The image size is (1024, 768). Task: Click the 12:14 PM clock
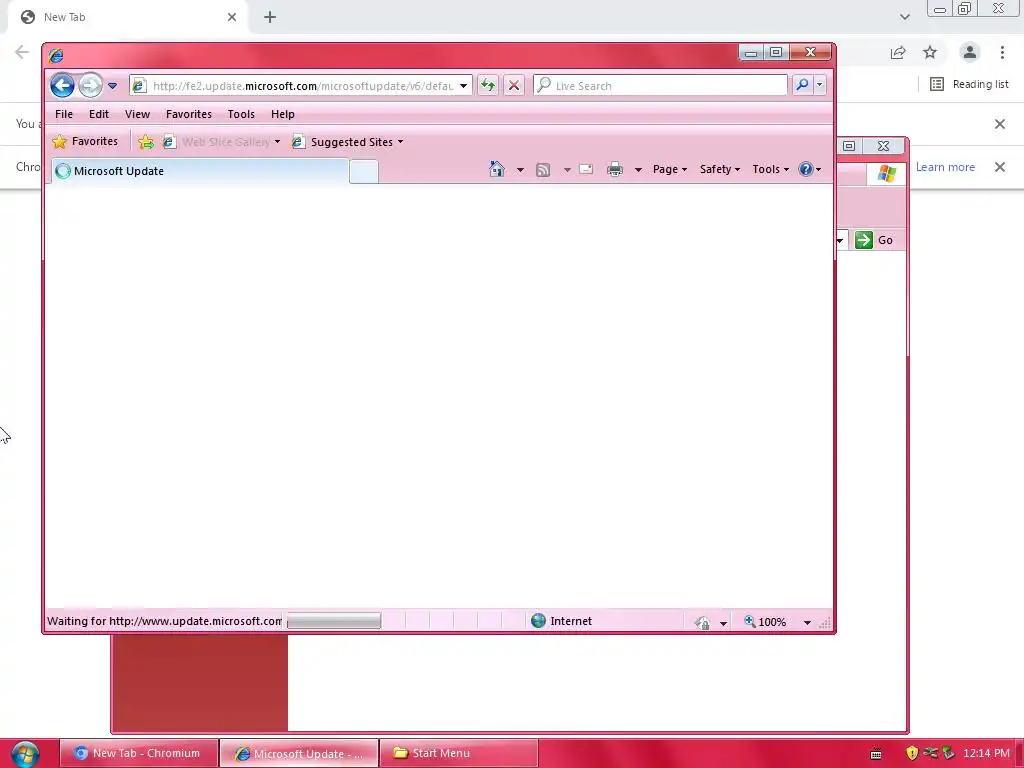click(x=986, y=753)
